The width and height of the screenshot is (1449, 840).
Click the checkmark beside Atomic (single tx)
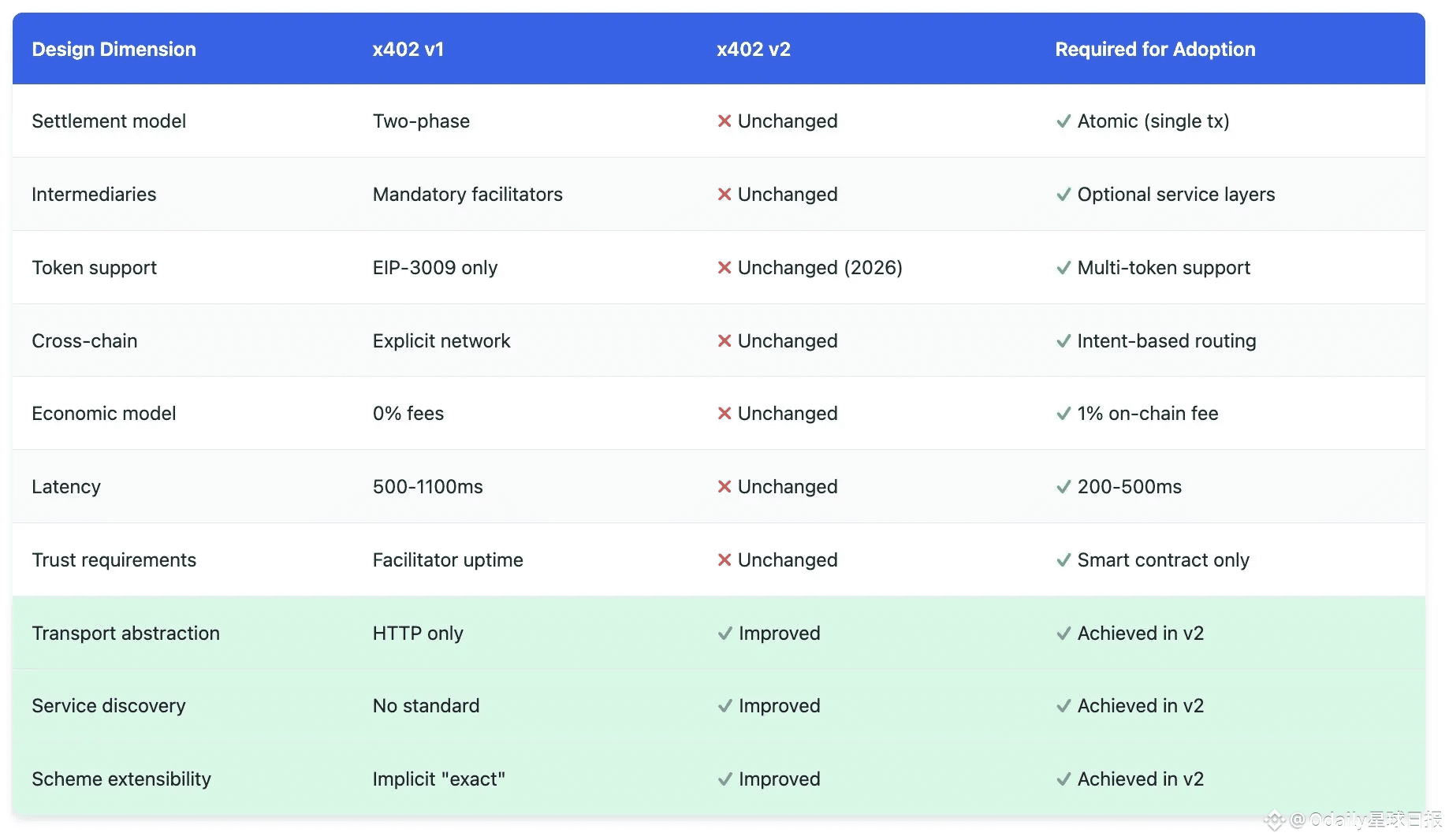tap(1063, 121)
